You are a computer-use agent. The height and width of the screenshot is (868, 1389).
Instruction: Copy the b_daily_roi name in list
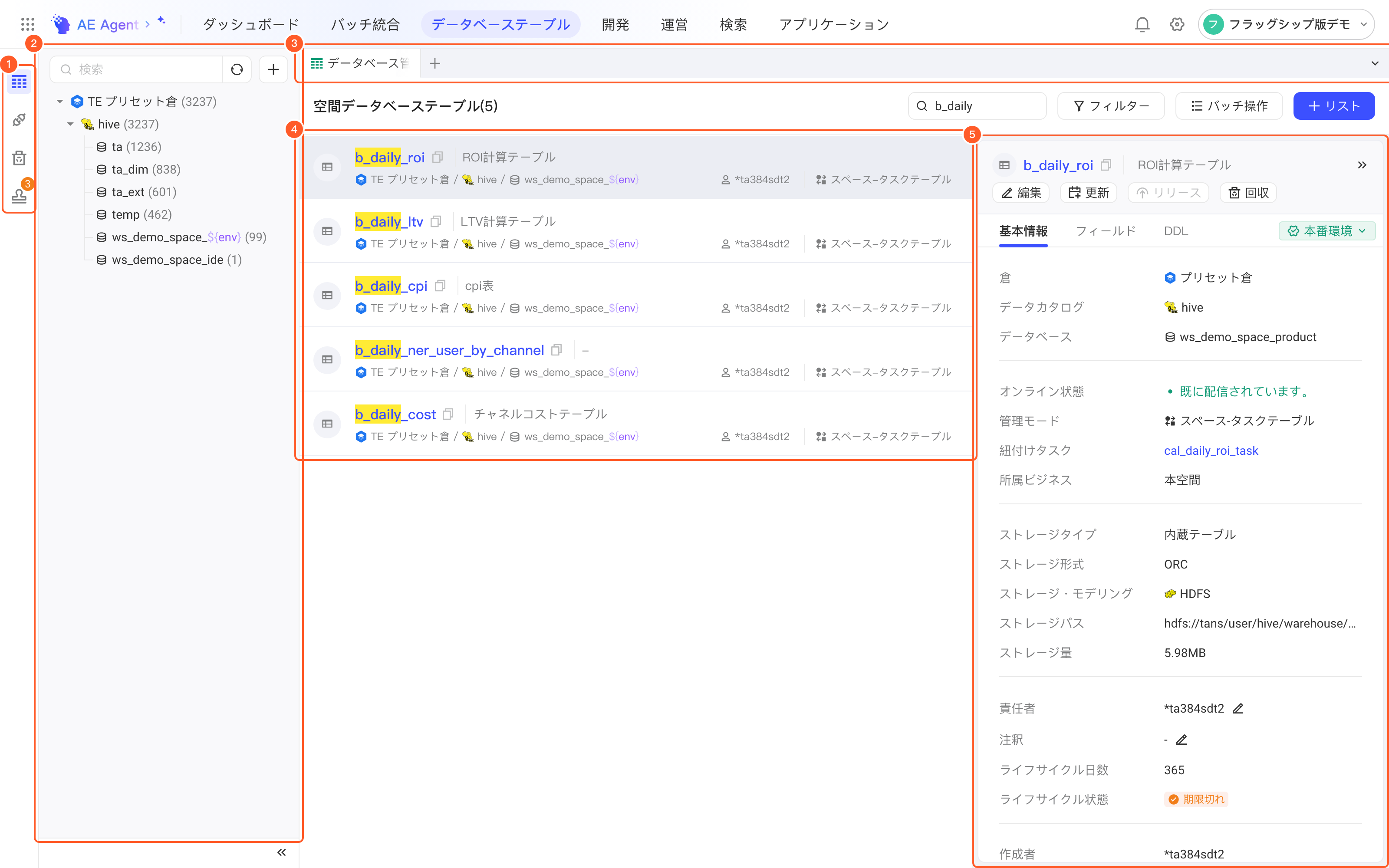coord(438,157)
